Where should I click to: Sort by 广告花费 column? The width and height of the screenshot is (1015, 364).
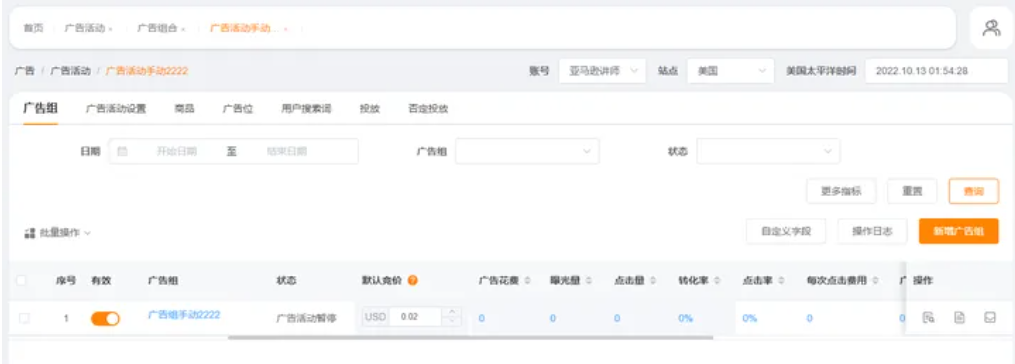point(528,281)
